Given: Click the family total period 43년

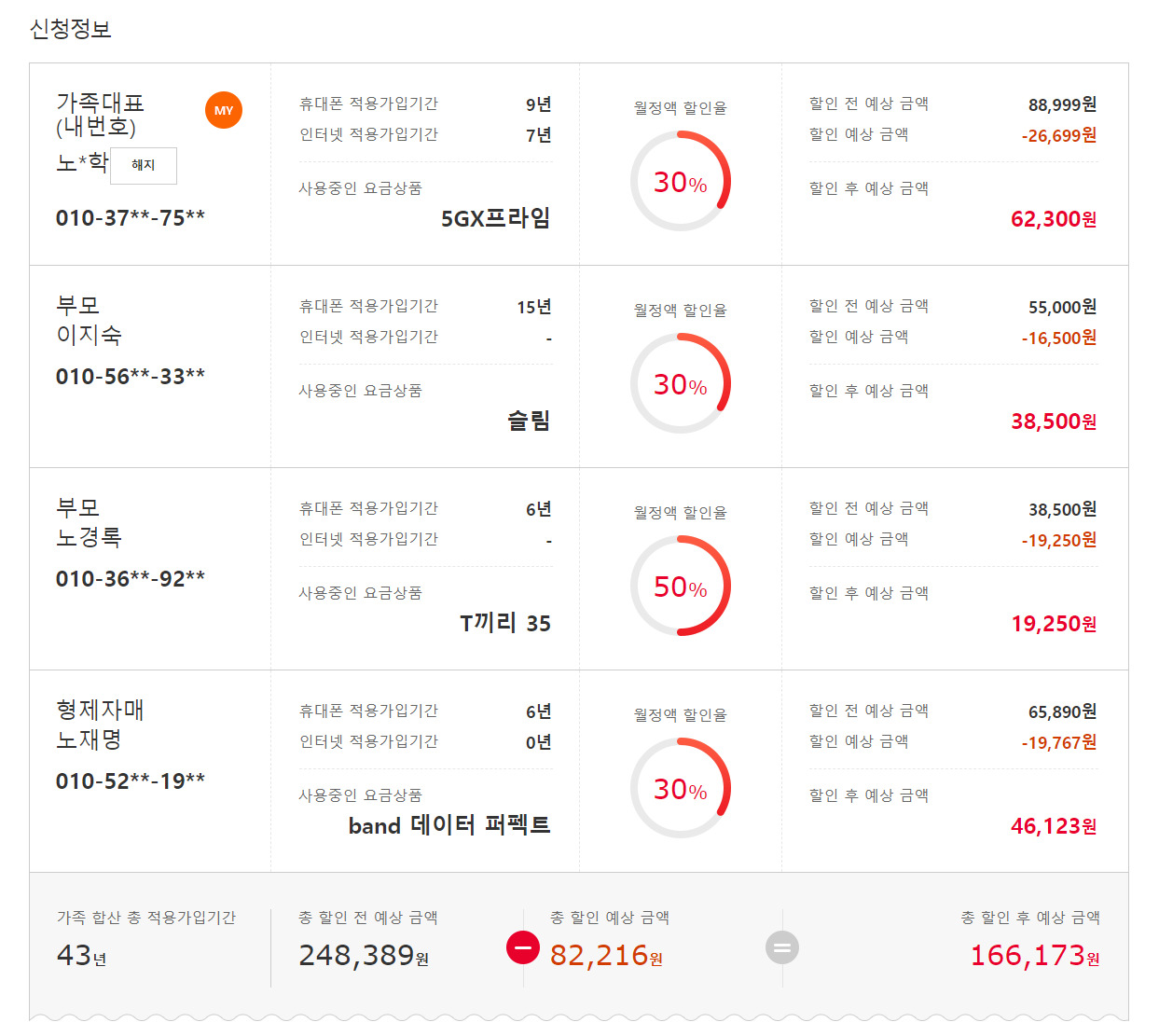Looking at the screenshot, I should (x=82, y=956).
